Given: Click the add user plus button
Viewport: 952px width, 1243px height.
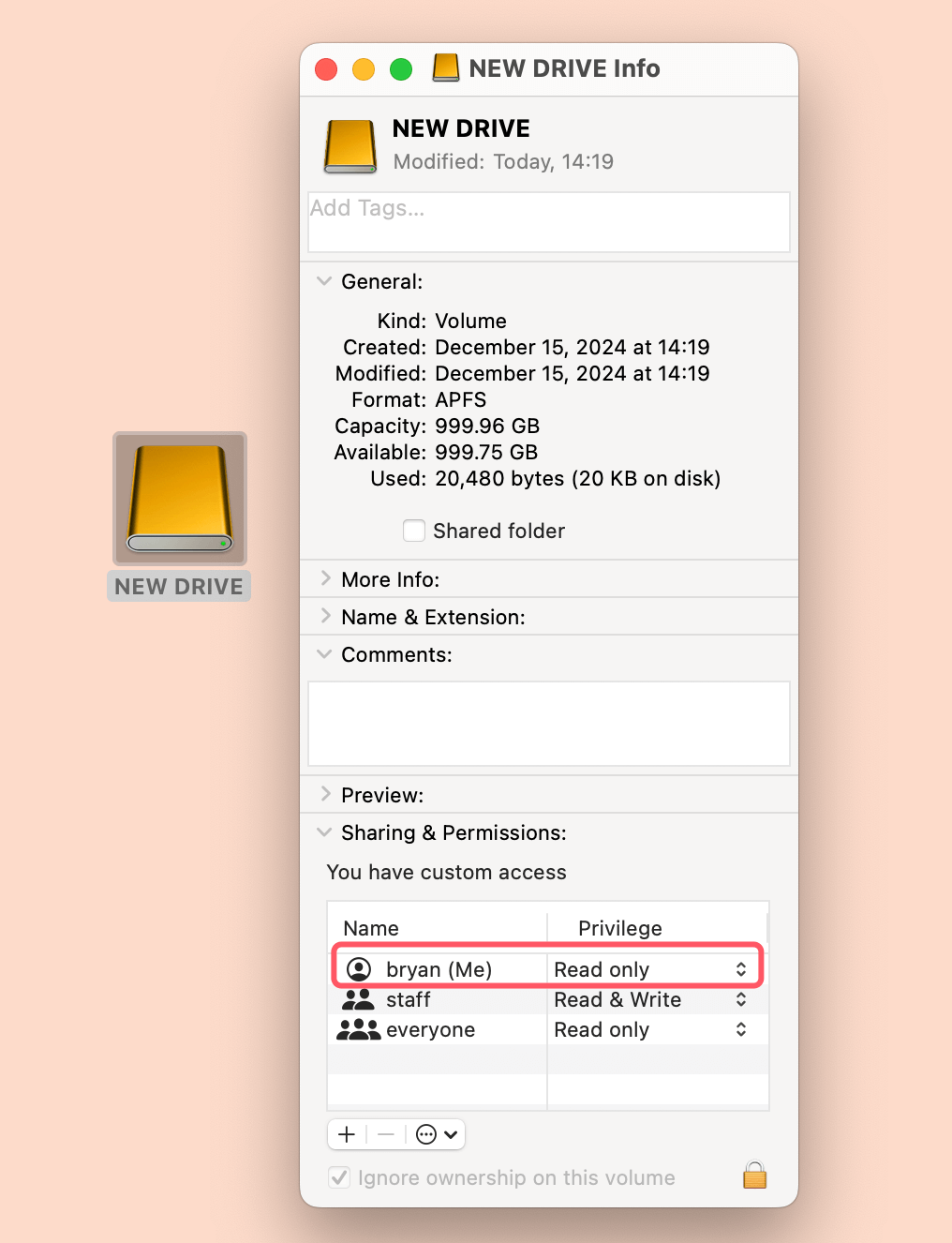Looking at the screenshot, I should 347,1134.
